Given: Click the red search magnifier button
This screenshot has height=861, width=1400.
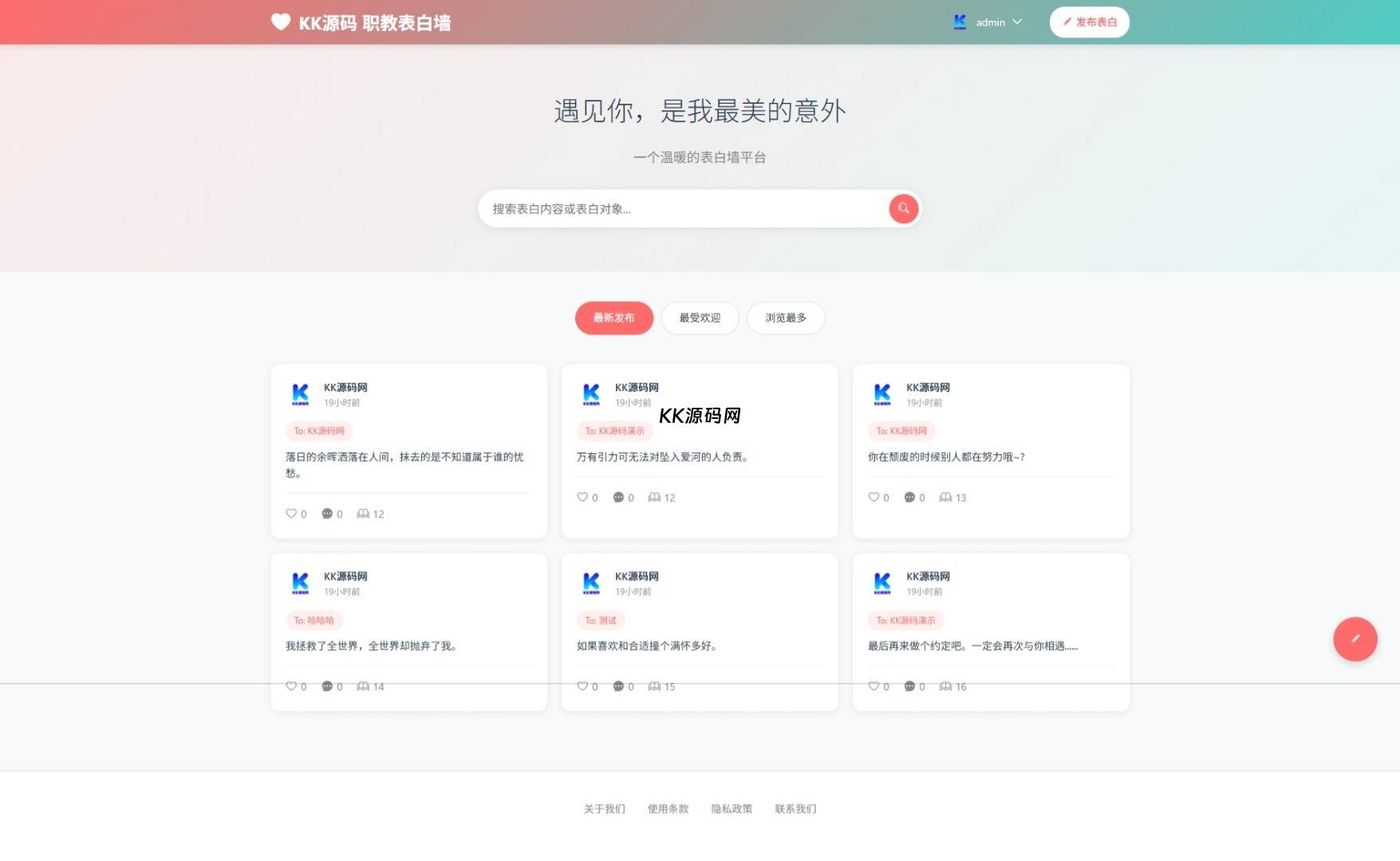Looking at the screenshot, I should pos(903,208).
